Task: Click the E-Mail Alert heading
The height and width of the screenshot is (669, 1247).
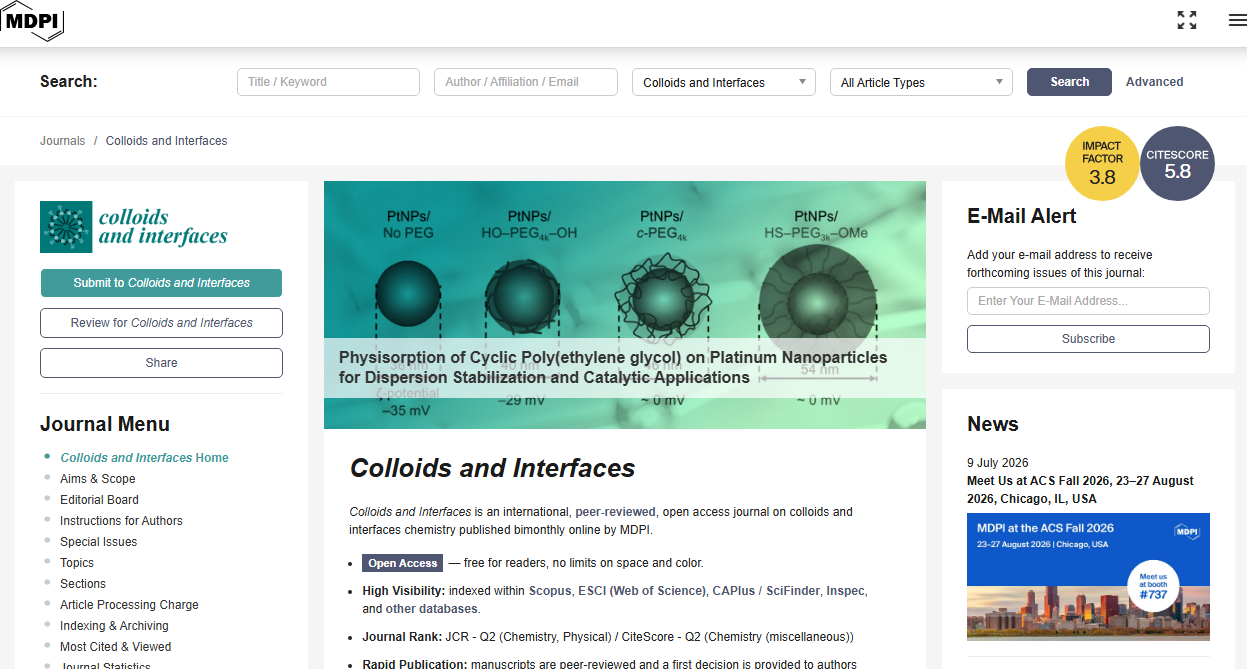Action: [x=1022, y=216]
